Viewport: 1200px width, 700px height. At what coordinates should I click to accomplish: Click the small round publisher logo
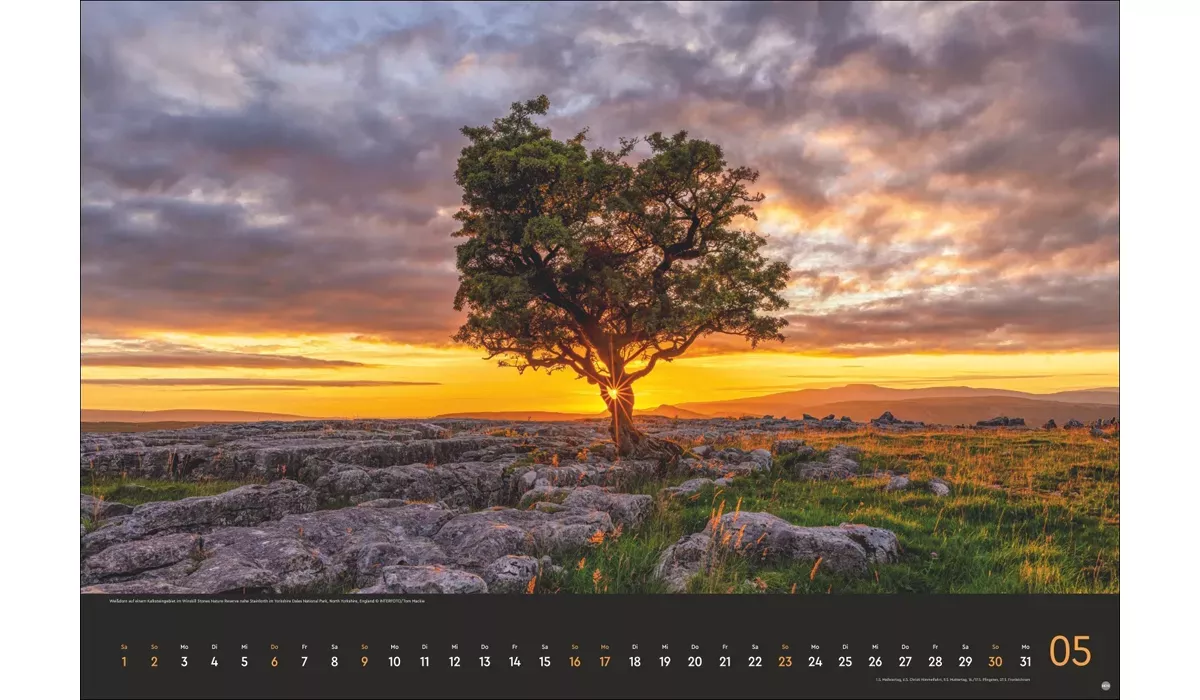[1105, 686]
